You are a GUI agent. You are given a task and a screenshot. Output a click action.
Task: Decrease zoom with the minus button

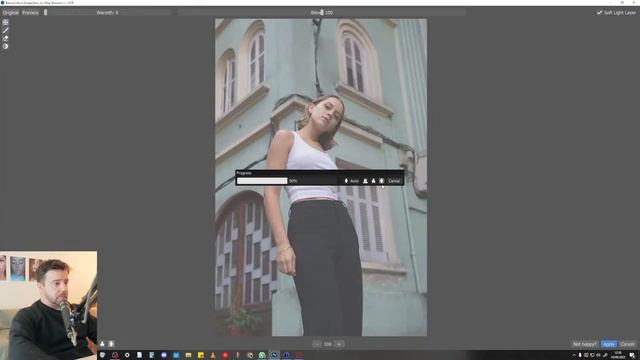coord(317,344)
